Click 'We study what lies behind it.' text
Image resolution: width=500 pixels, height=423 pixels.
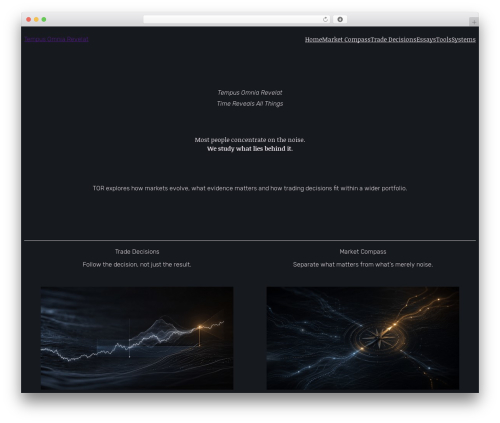[x=250, y=149]
